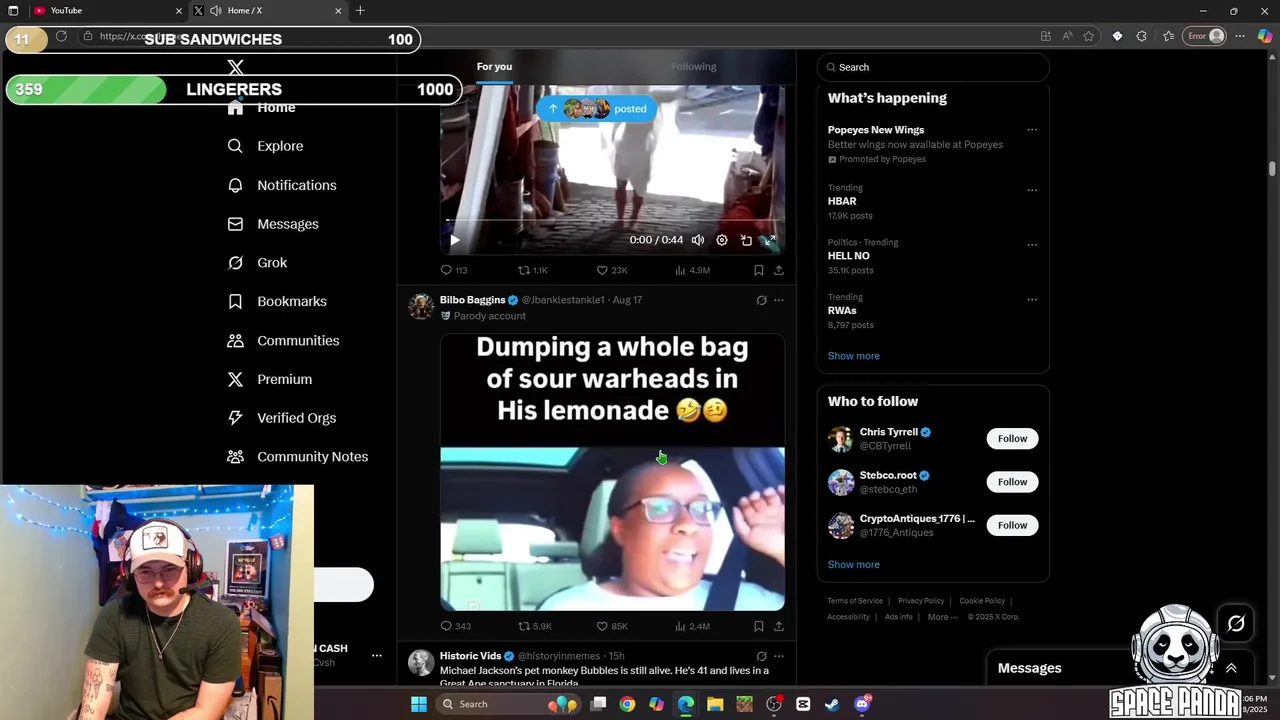This screenshot has width=1280, height=720.
Task: Click the X search field
Action: click(x=933, y=67)
